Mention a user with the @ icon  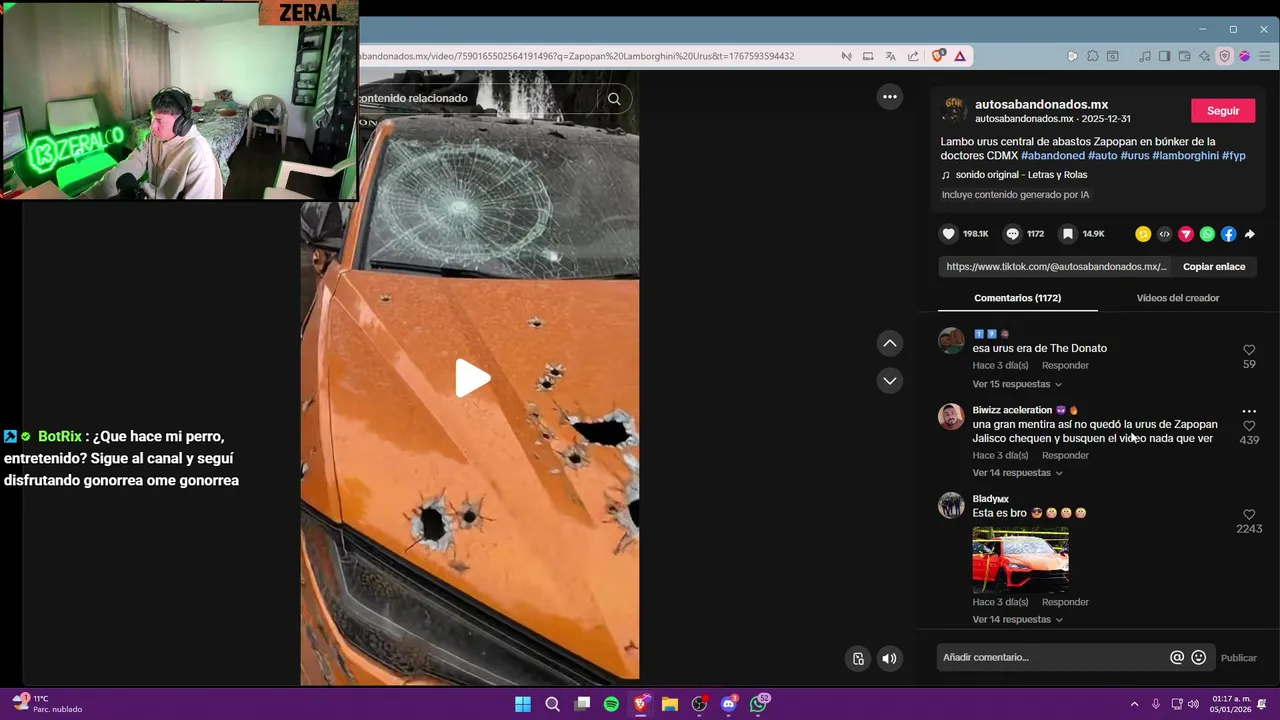(x=1177, y=657)
